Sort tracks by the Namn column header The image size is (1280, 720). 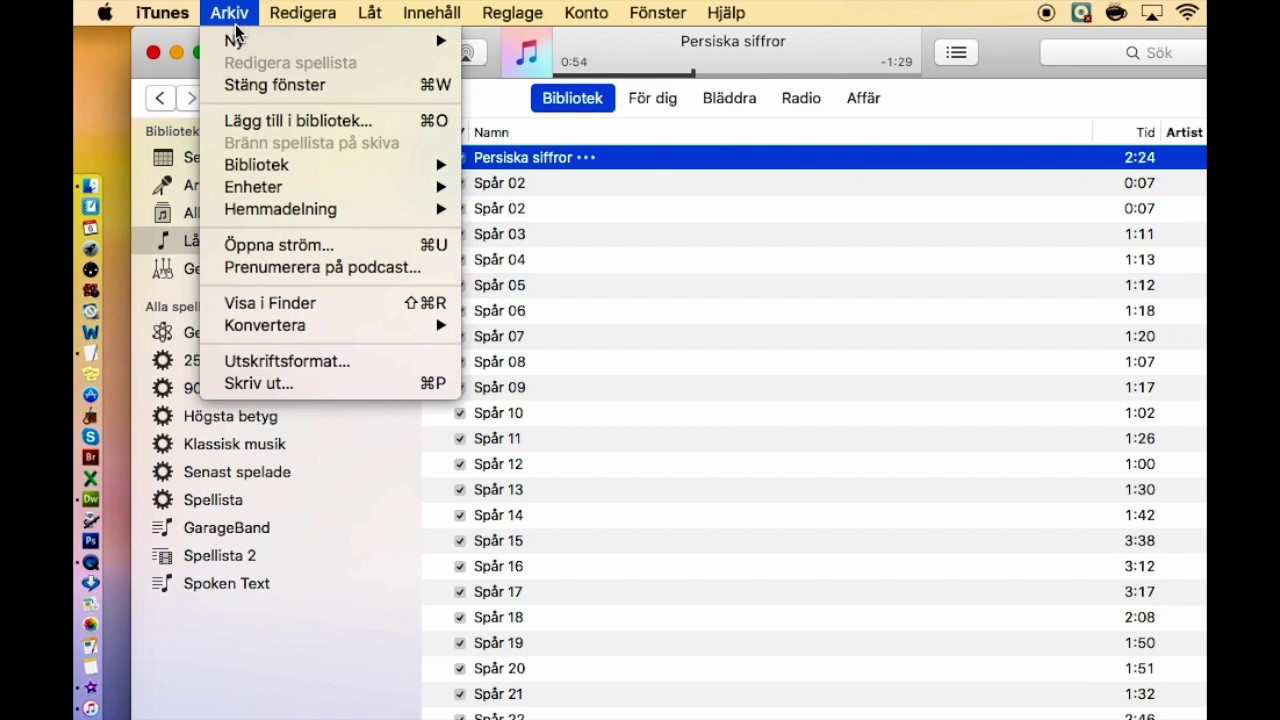[491, 132]
